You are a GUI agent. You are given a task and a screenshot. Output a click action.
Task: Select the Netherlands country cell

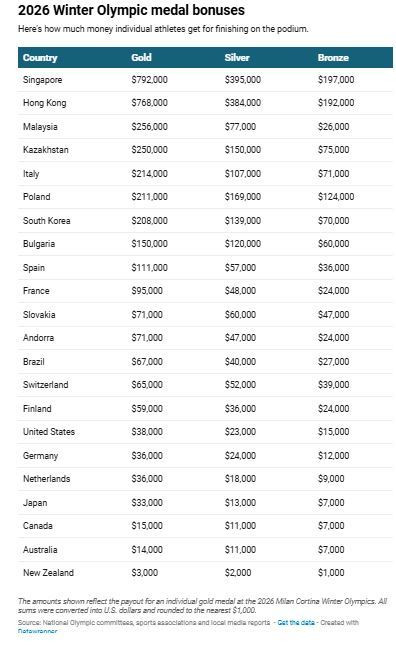pyautogui.click(x=46, y=478)
